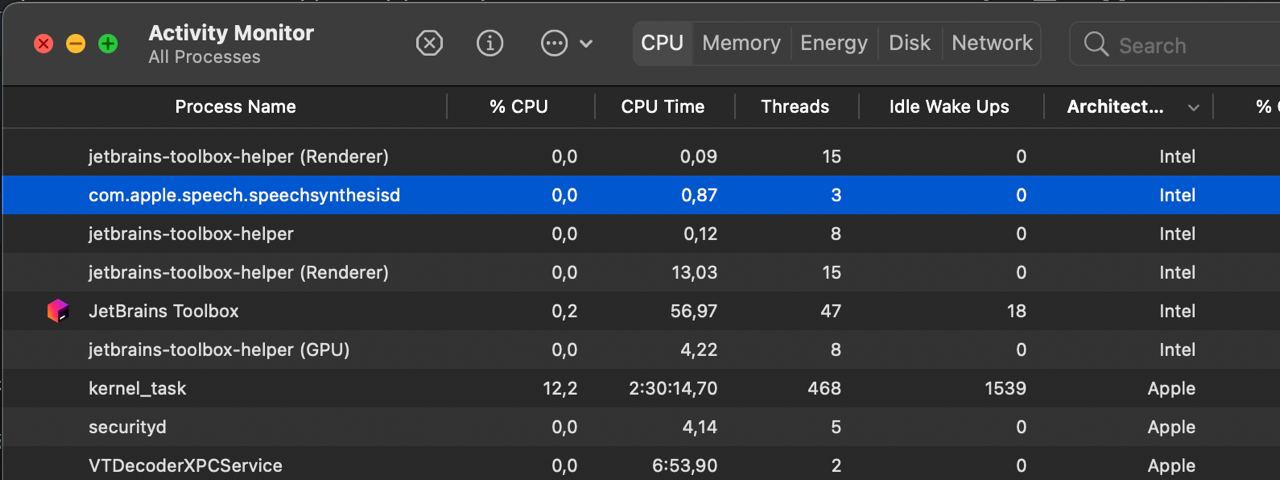Screen dimensions: 1280x480
Task: Click kernel_task CPU time 2:30:14,70
Action: tap(673, 388)
